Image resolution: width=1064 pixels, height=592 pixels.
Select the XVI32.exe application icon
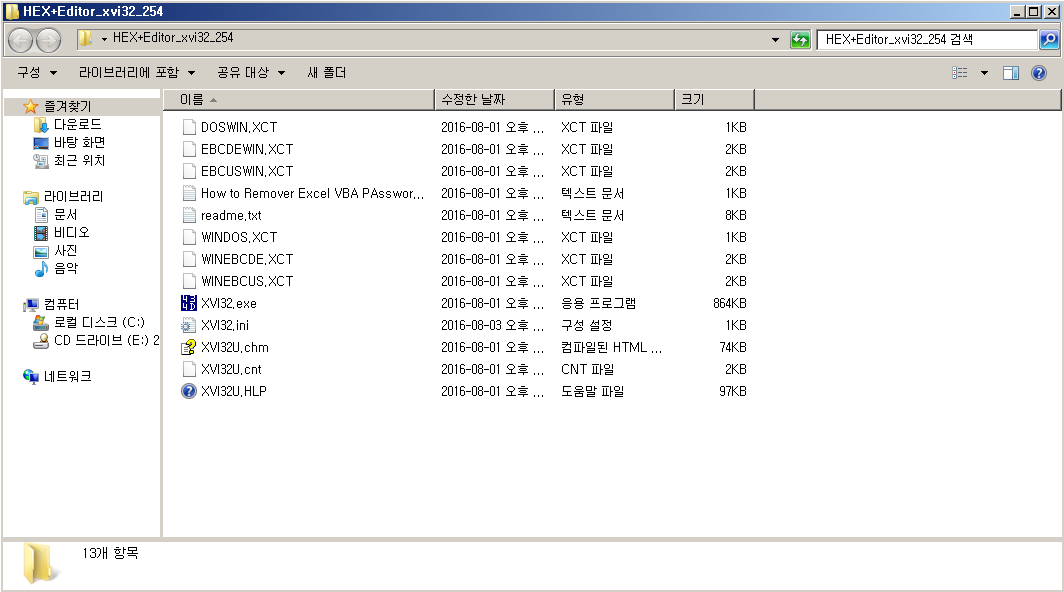[x=189, y=303]
